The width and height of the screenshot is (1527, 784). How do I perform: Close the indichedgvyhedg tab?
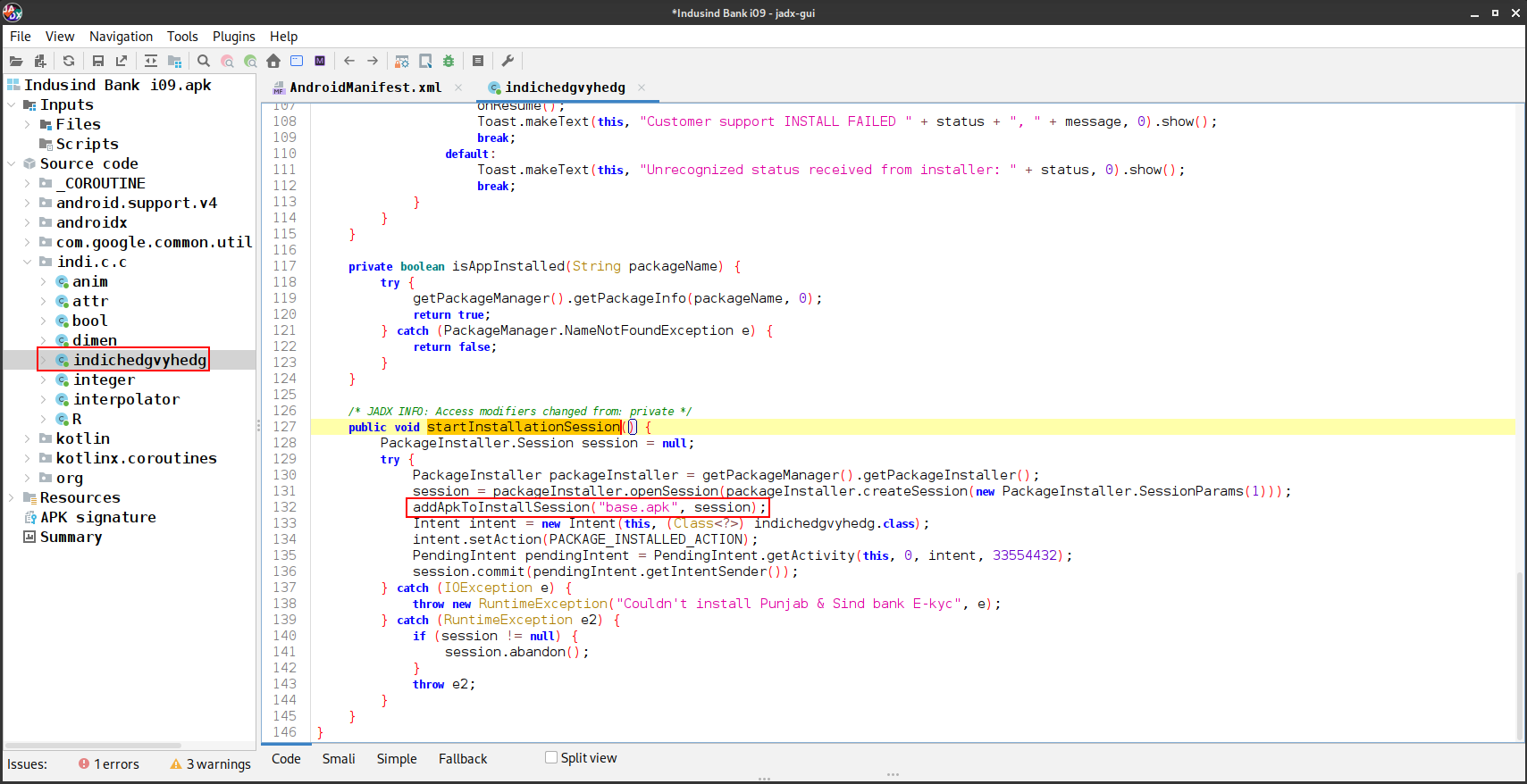click(642, 88)
